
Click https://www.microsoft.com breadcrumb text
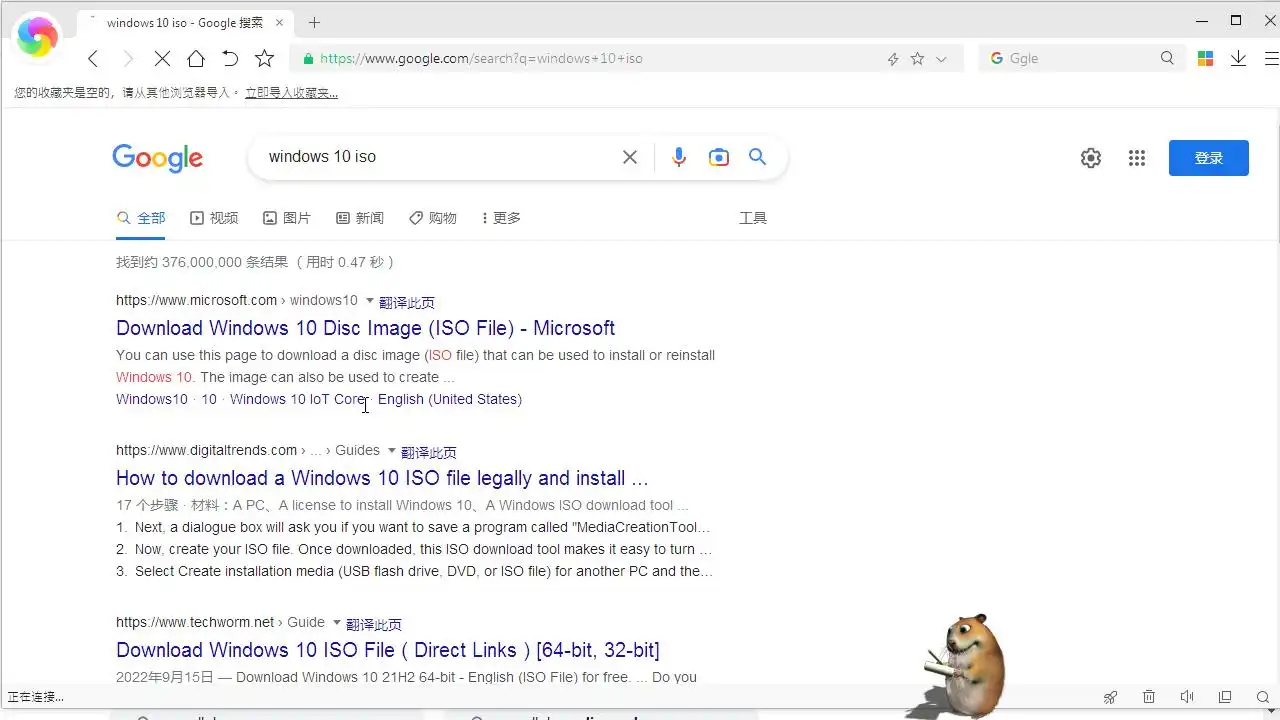pos(196,300)
